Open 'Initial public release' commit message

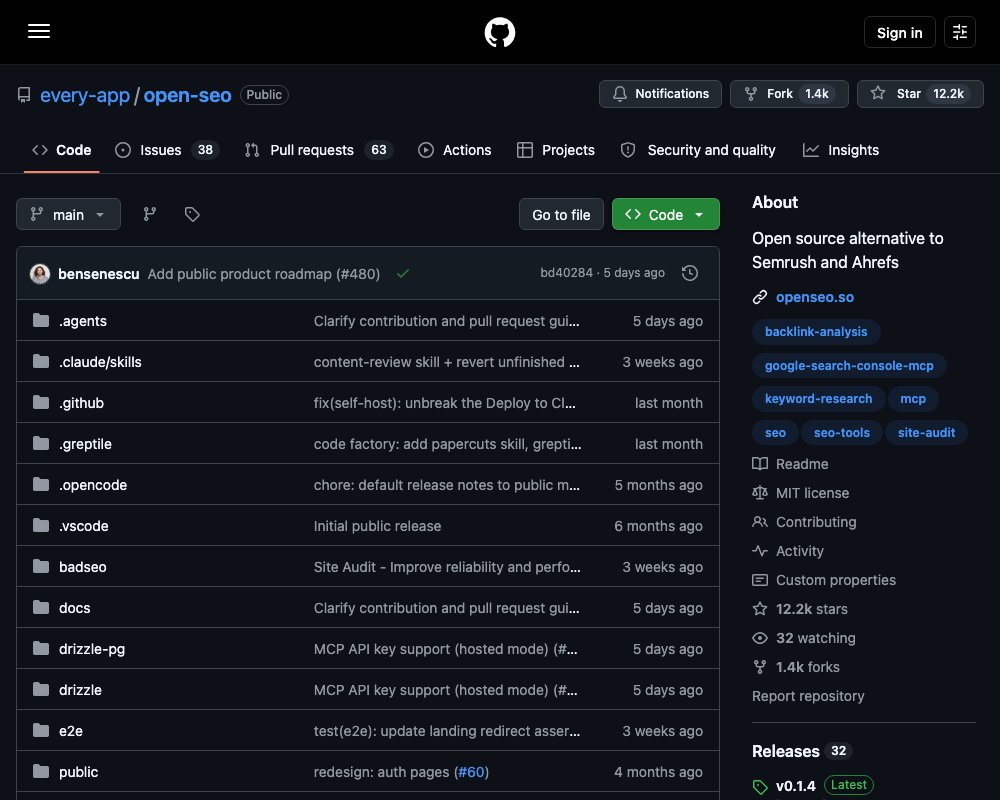(378, 526)
